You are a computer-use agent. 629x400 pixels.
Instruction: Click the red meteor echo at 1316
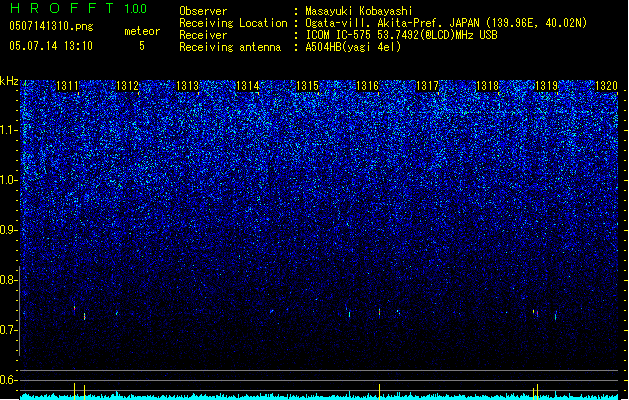click(x=379, y=313)
